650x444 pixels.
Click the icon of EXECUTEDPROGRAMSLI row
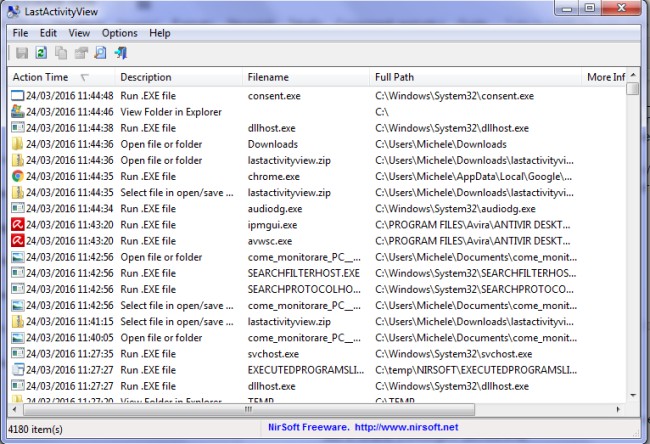click(x=17, y=370)
